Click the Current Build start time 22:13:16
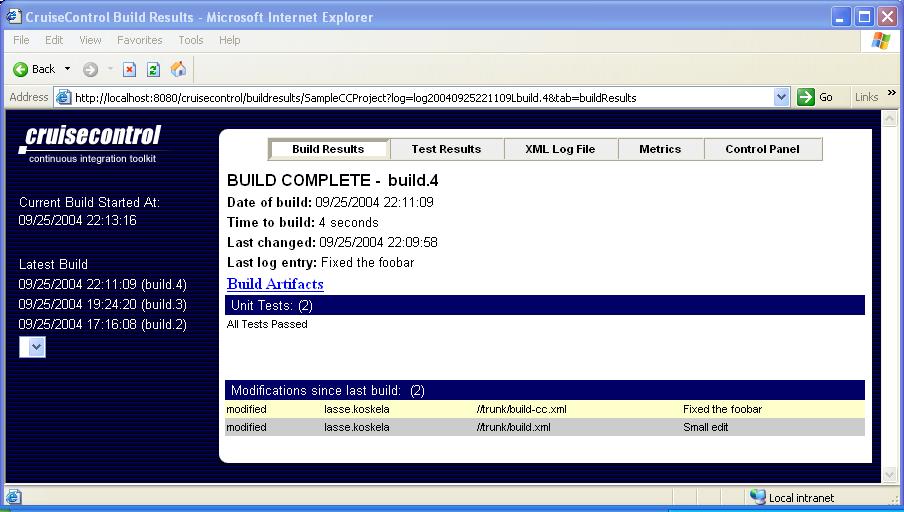 coord(78,220)
